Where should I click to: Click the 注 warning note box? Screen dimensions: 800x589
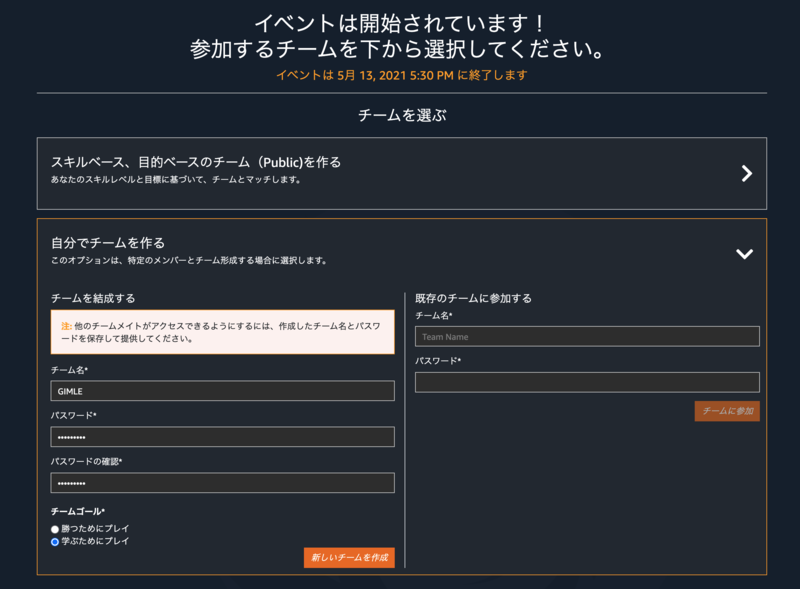pos(222,331)
